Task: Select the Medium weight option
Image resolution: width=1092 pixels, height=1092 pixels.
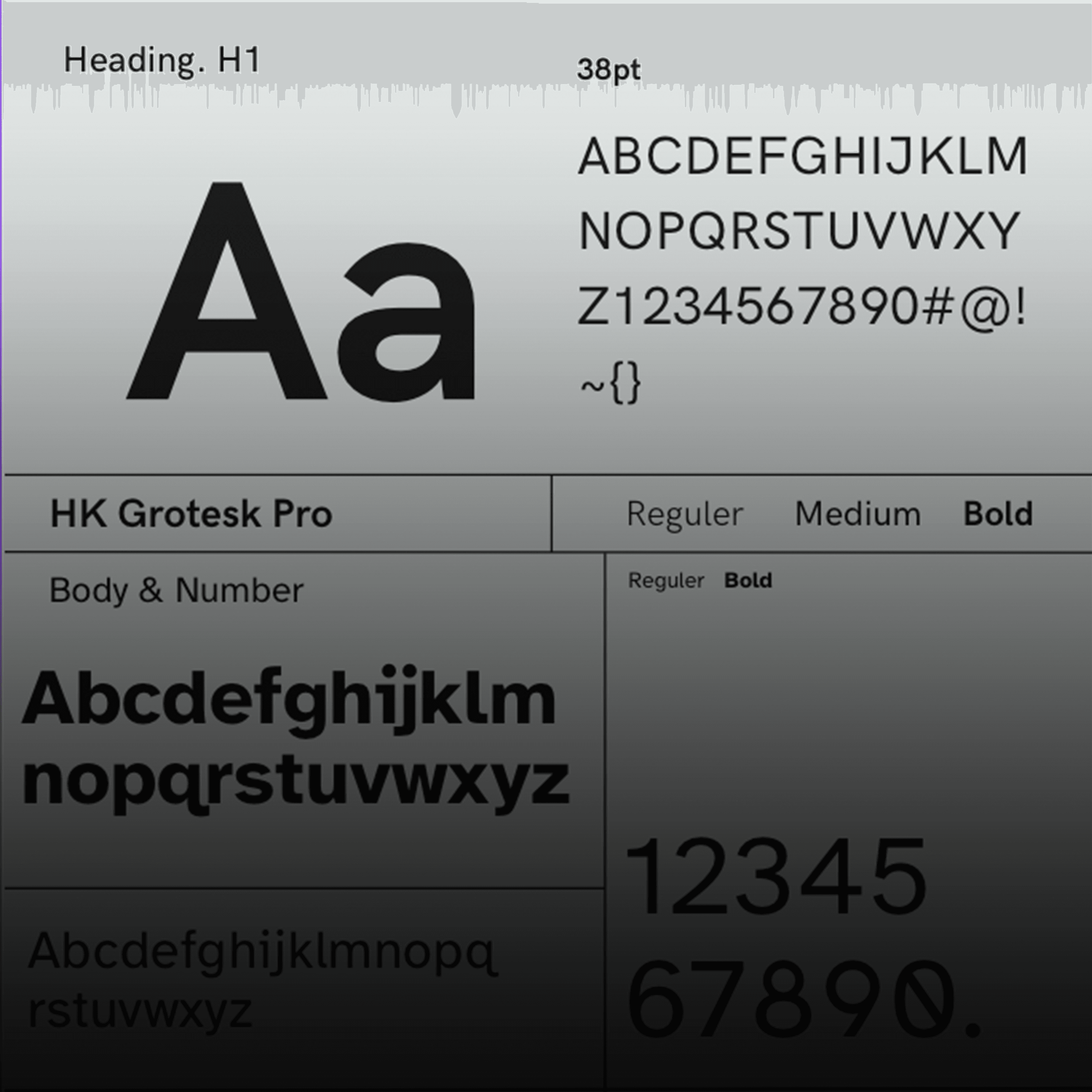Action: point(858,514)
